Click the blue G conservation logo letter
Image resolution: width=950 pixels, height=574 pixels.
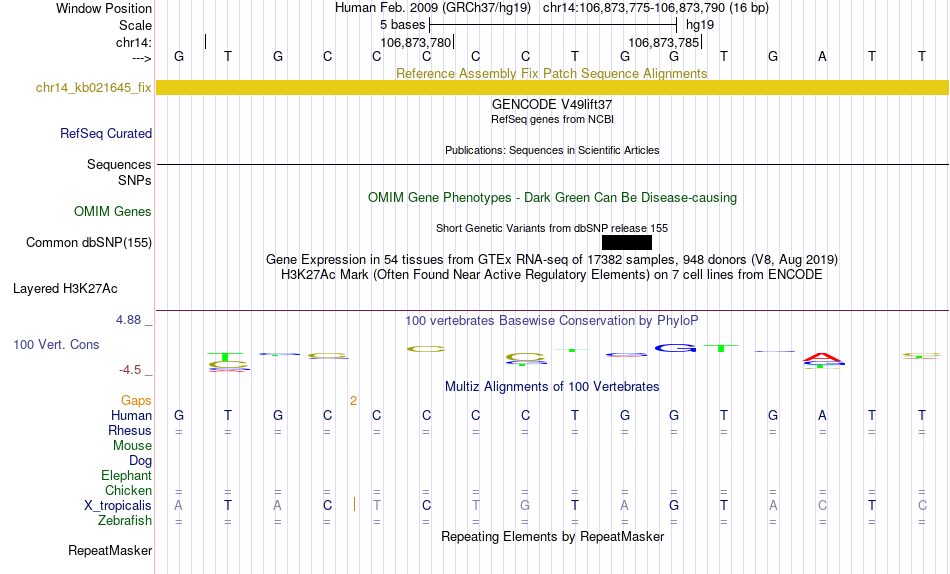676,348
